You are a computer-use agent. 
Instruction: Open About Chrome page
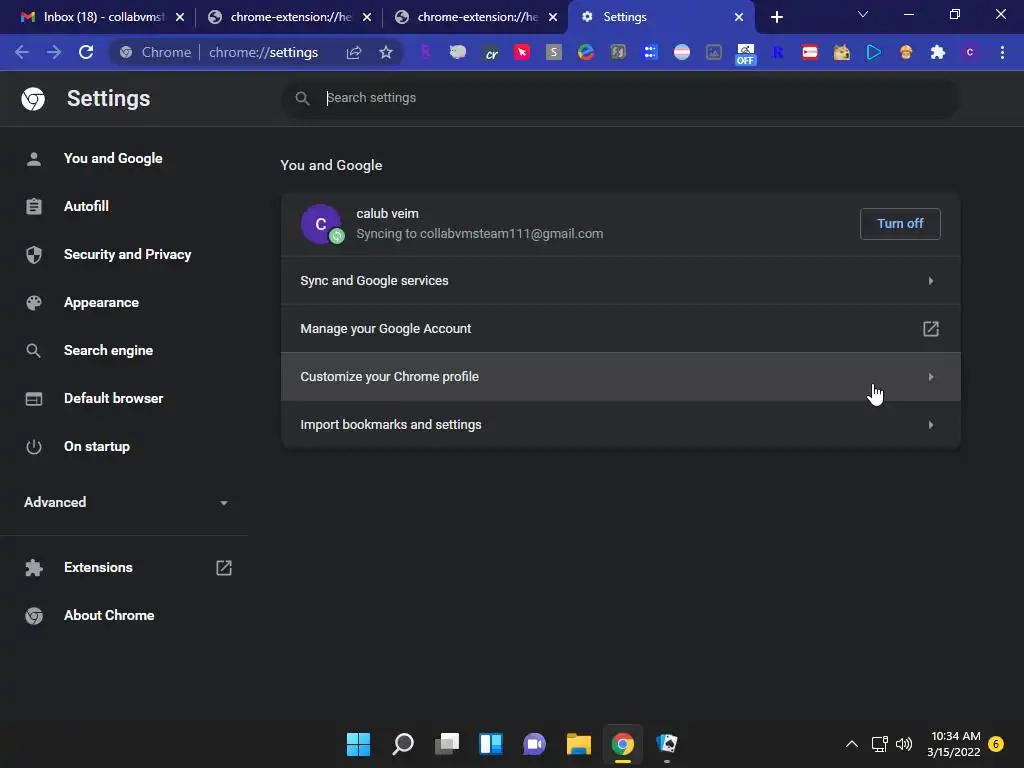(x=109, y=615)
